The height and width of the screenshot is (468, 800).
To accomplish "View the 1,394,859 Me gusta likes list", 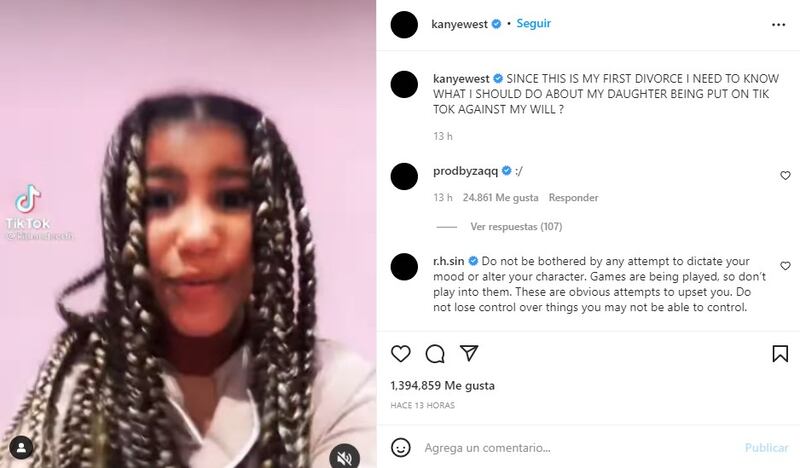I will (442, 385).
